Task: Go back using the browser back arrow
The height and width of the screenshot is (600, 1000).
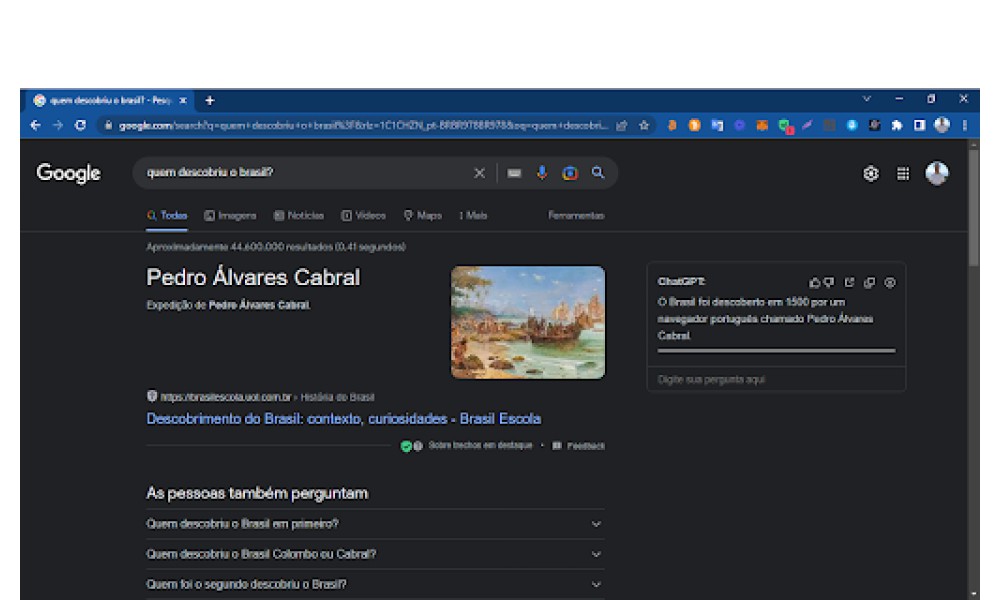Action: tap(36, 126)
